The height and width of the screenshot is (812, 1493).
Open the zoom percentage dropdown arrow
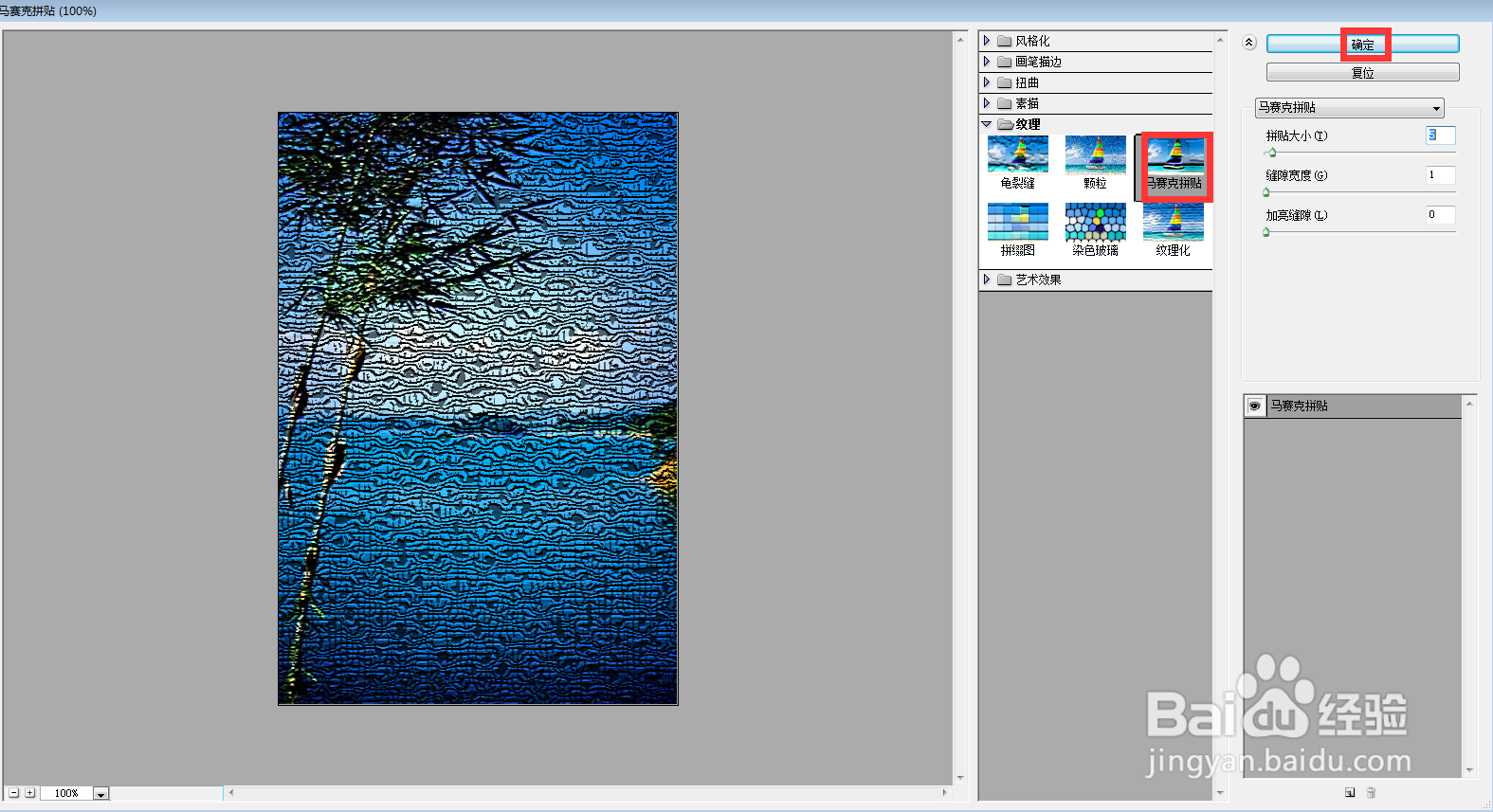pos(100,794)
